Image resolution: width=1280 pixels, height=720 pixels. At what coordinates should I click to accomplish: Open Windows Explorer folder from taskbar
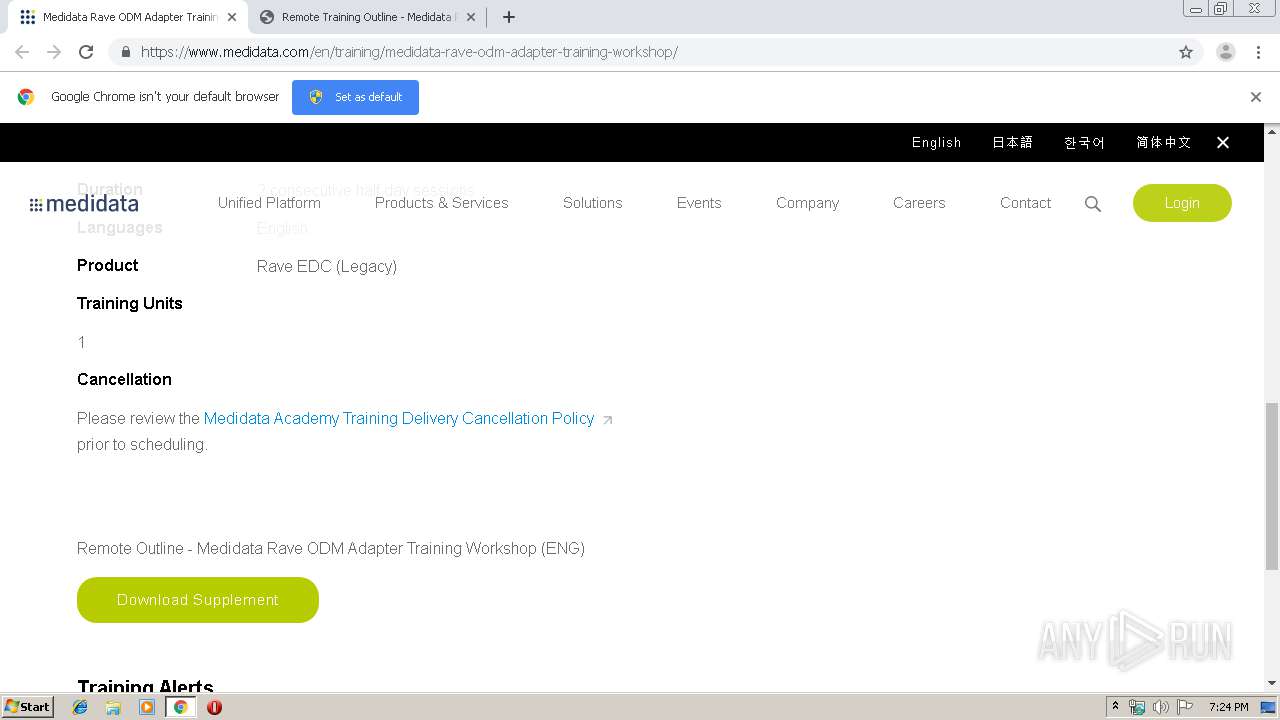[113, 707]
